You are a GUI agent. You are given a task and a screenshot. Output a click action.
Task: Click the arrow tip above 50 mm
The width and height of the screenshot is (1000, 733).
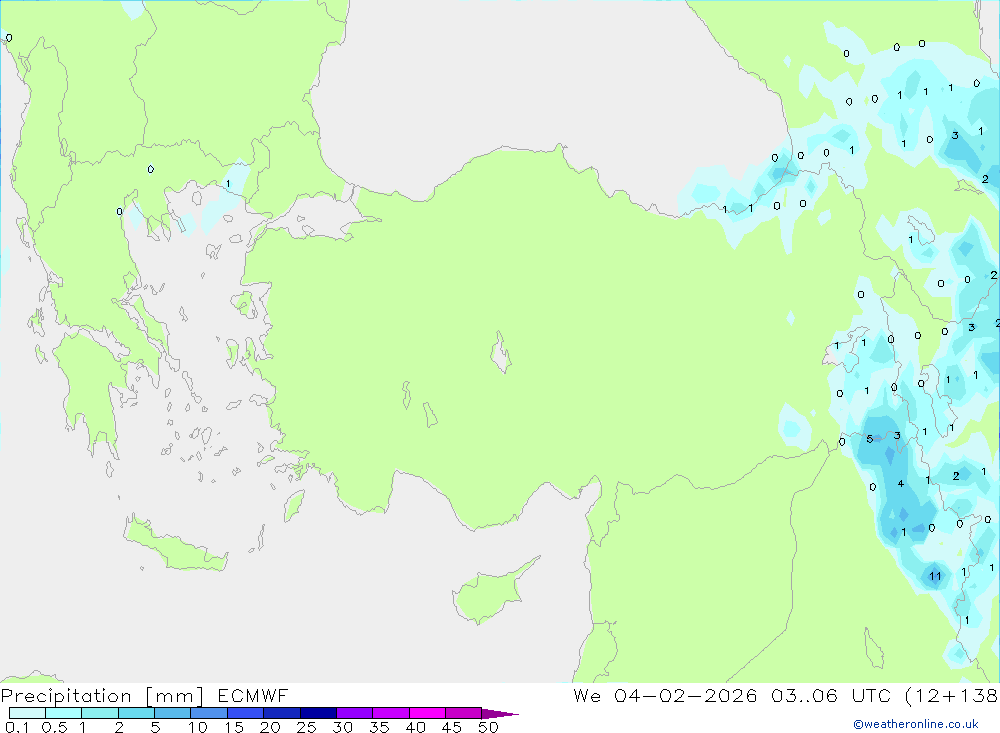500,714
